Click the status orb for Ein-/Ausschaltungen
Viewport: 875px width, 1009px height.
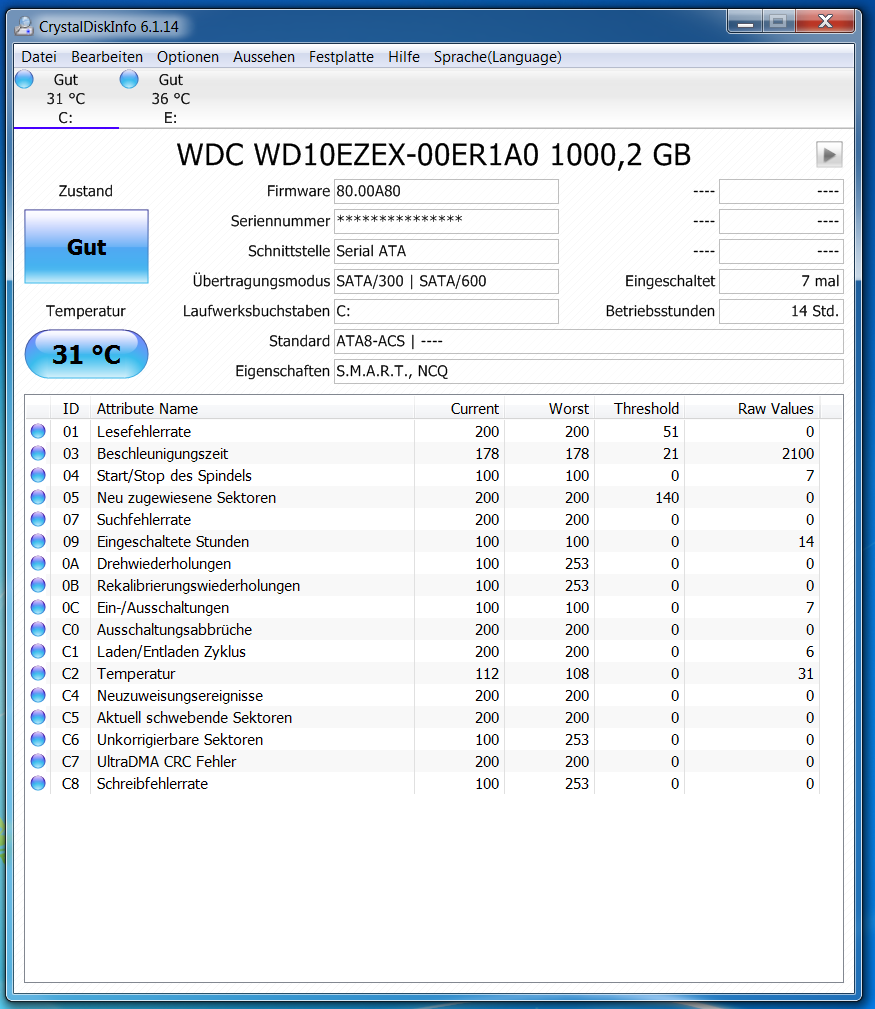38,607
